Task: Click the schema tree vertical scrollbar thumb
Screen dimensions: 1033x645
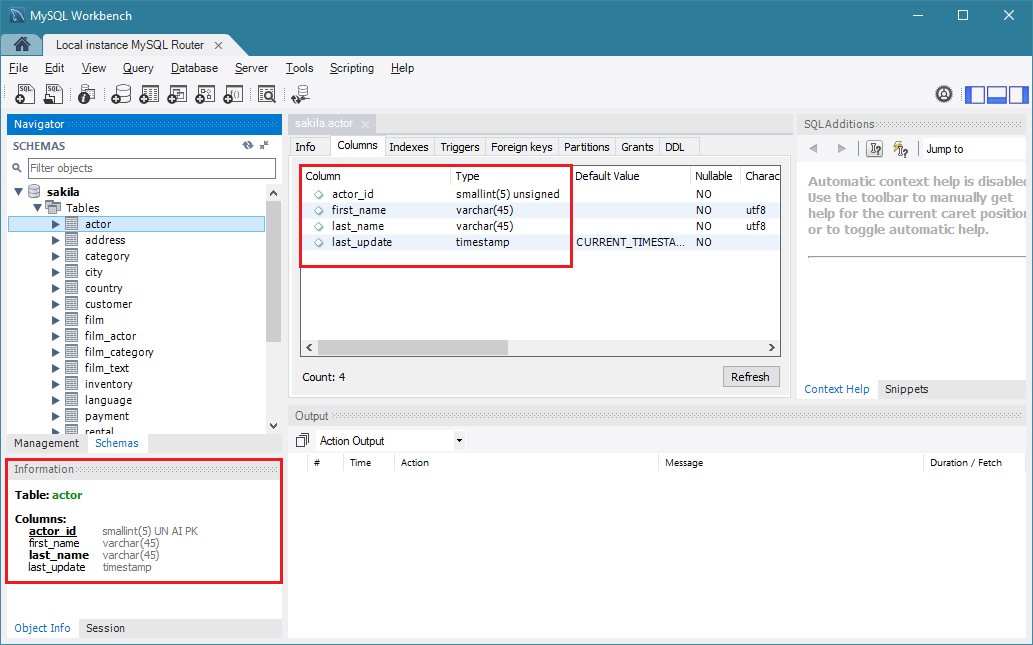Action: tap(273, 271)
